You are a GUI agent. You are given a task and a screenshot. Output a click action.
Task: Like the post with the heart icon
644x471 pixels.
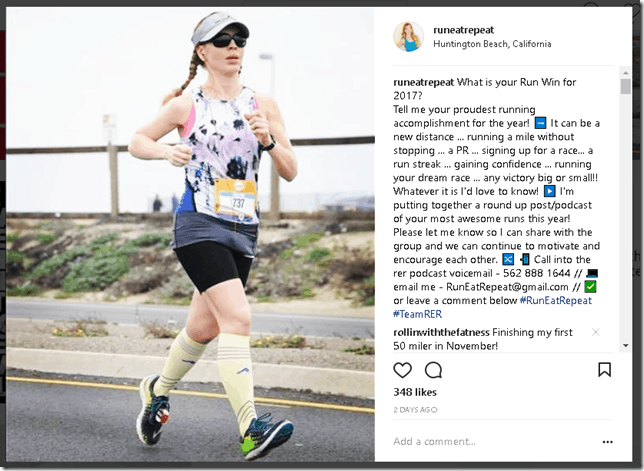pyautogui.click(x=402, y=370)
